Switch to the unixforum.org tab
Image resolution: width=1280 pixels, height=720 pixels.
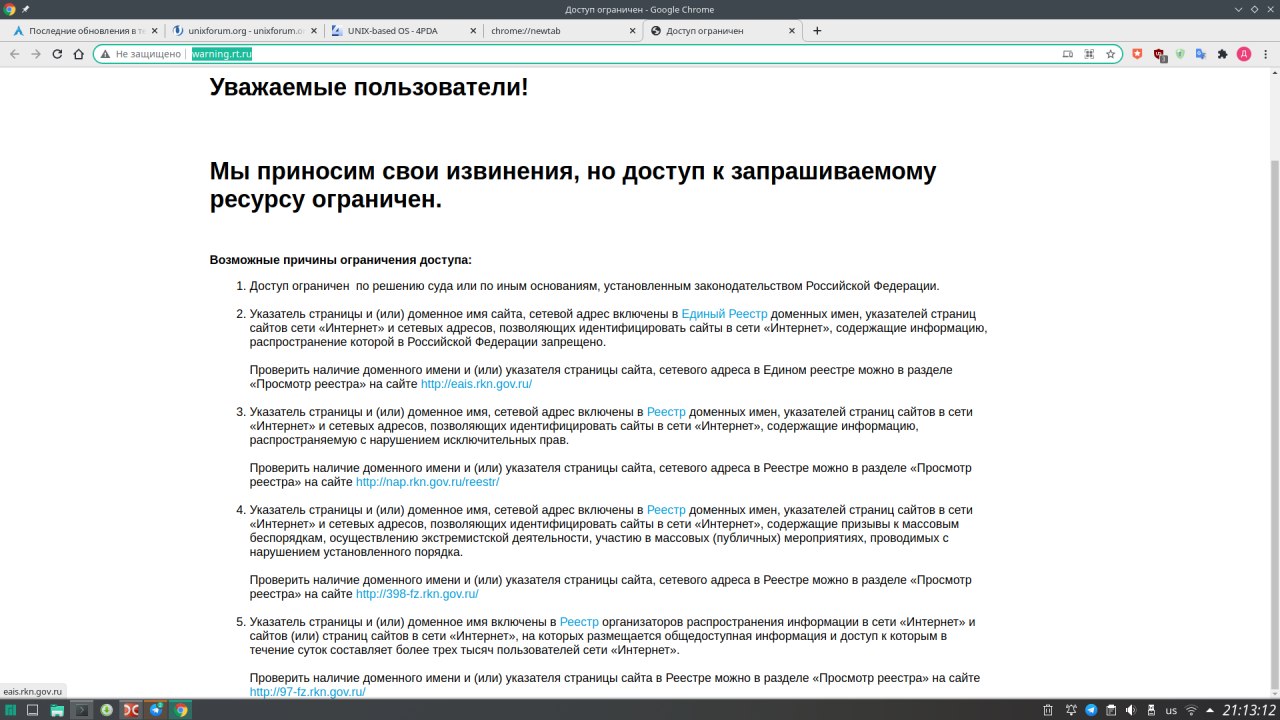244,30
